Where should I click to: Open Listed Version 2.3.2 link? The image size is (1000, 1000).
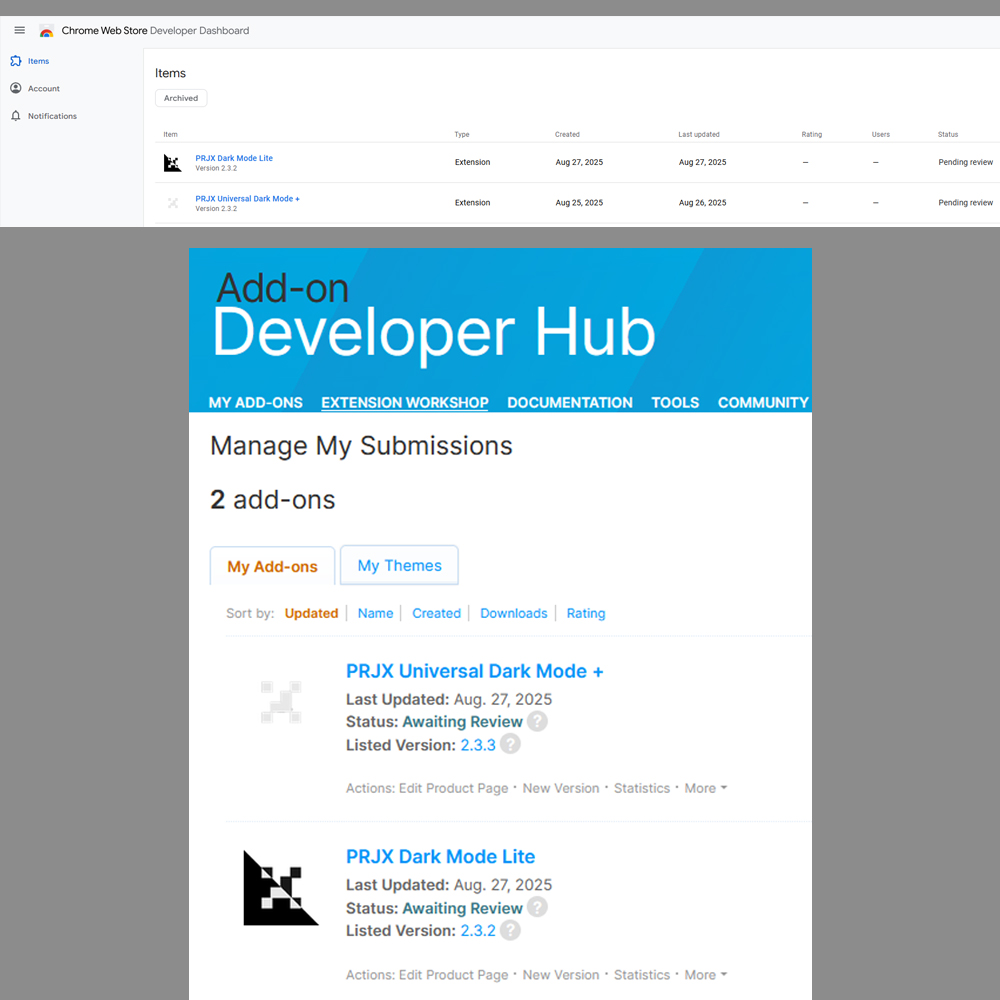(478, 930)
